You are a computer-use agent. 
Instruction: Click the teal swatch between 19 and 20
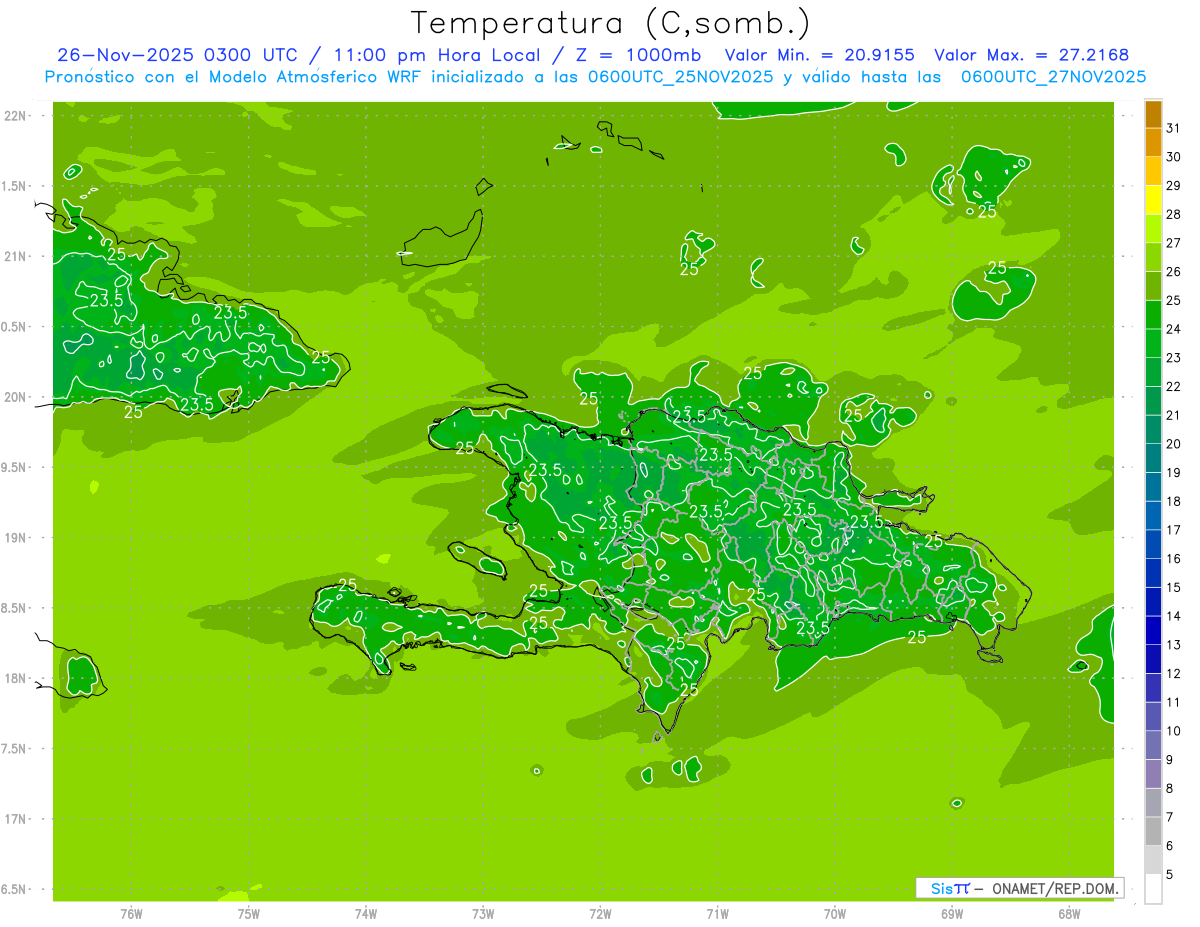pyautogui.click(x=1153, y=459)
